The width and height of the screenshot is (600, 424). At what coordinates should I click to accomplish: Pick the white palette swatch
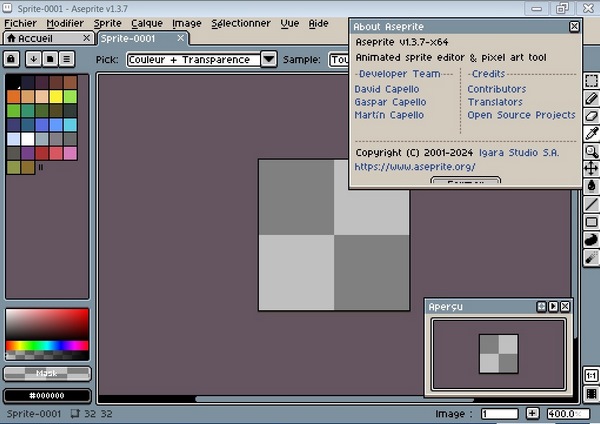click(28, 139)
